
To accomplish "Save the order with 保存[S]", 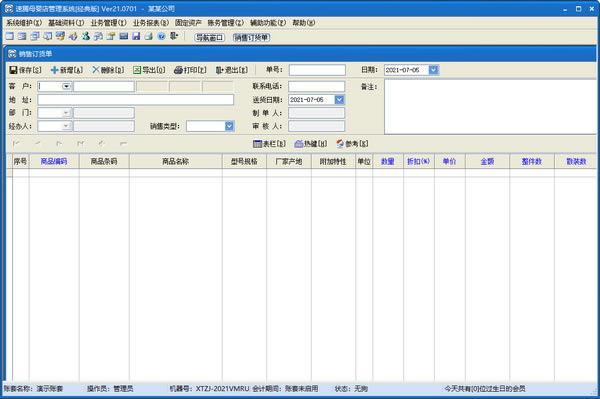I will (x=25, y=70).
